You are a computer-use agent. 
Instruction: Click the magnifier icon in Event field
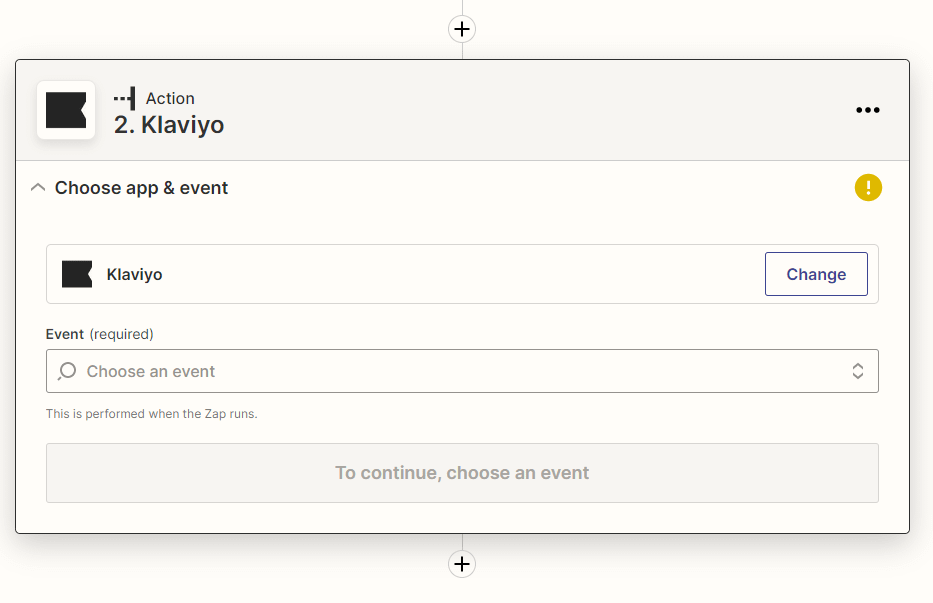[x=67, y=371]
